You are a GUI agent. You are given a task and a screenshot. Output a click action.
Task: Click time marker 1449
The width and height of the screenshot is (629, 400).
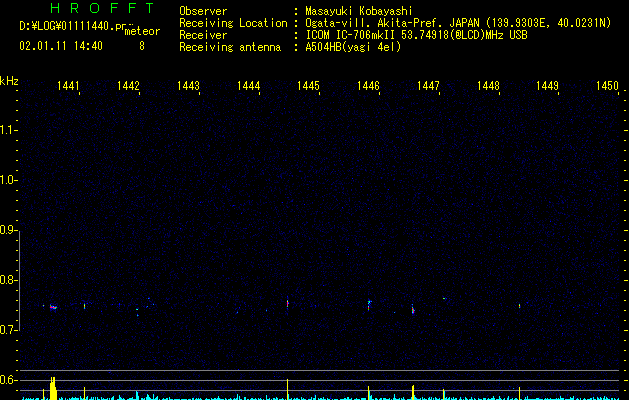[x=548, y=85]
